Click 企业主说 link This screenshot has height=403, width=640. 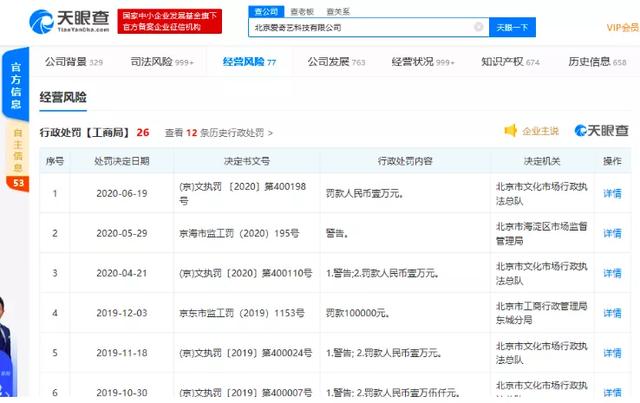tap(540, 131)
